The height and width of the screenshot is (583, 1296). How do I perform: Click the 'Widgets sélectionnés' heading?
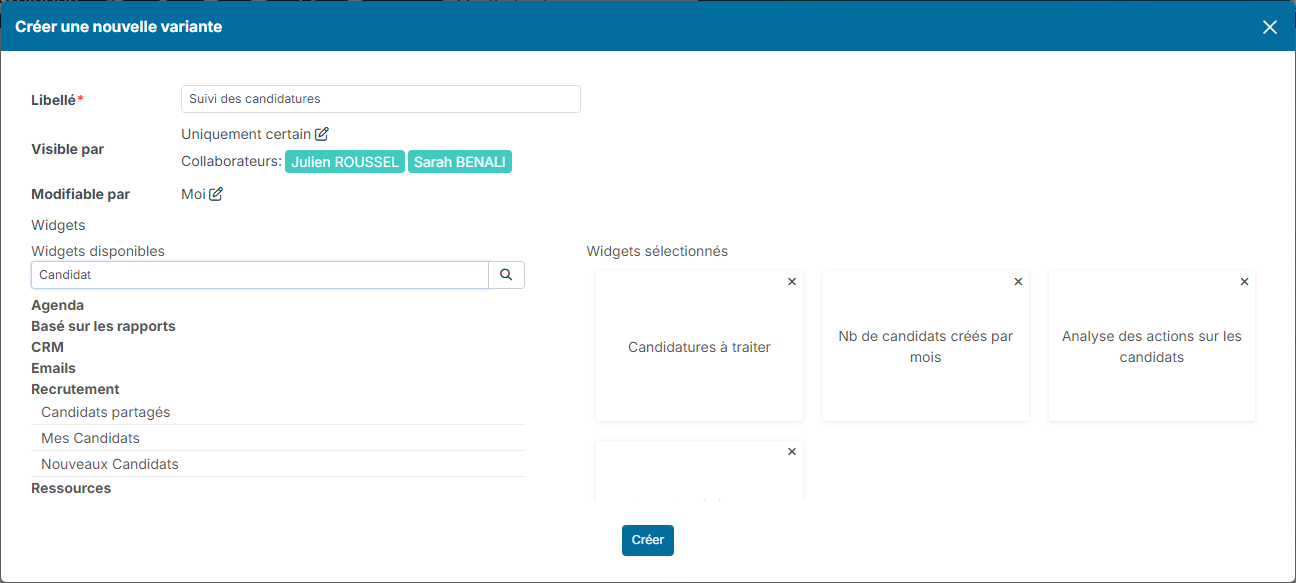point(657,251)
